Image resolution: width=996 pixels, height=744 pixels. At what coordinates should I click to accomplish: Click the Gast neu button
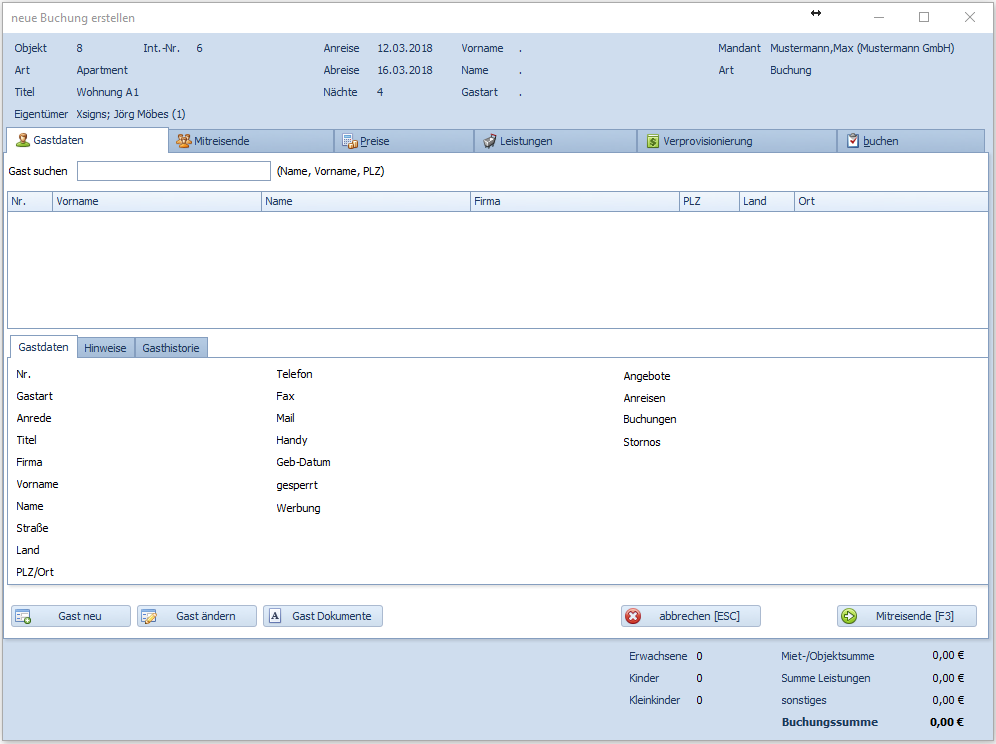pos(71,616)
